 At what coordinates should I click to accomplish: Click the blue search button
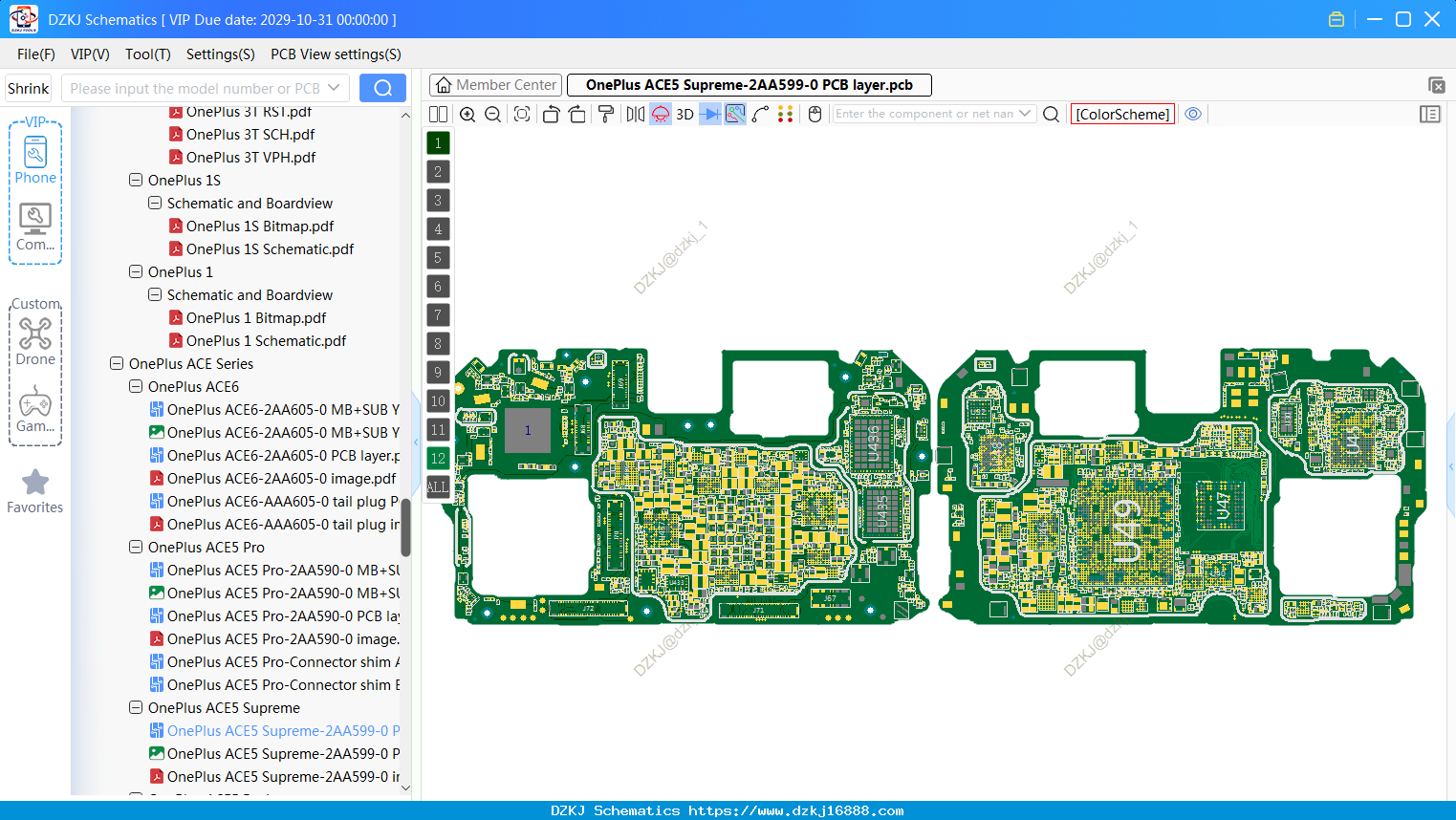(382, 88)
